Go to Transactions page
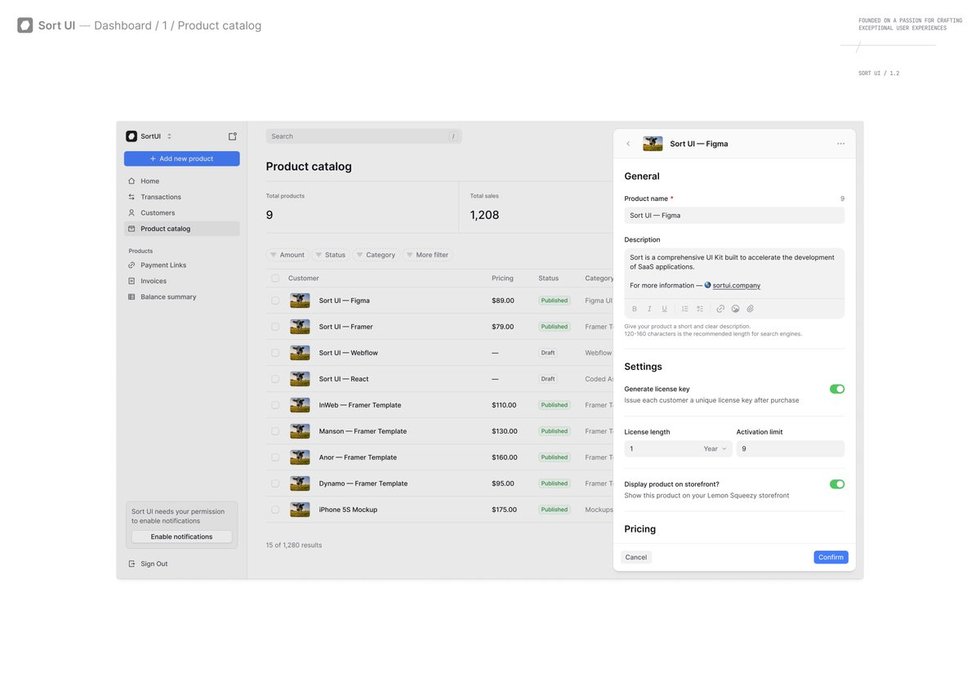 click(182, 197)
